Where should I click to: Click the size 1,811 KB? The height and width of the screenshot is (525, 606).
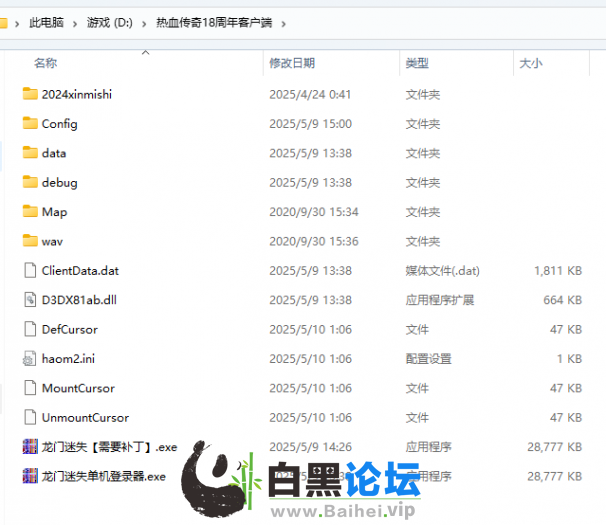(x=558, y=271)
